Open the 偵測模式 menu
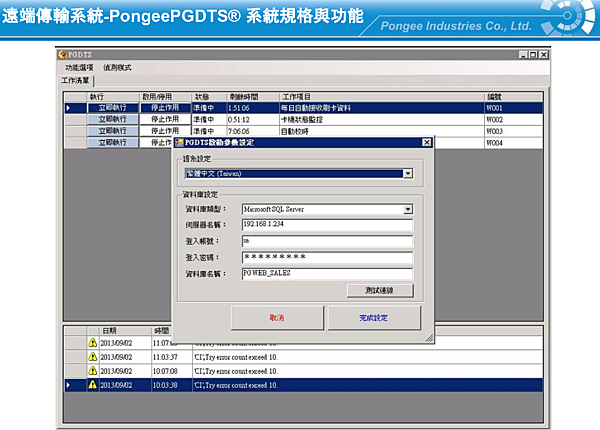Image resolution: width=600 pixels, height=430 pixels. coord(117,68)
